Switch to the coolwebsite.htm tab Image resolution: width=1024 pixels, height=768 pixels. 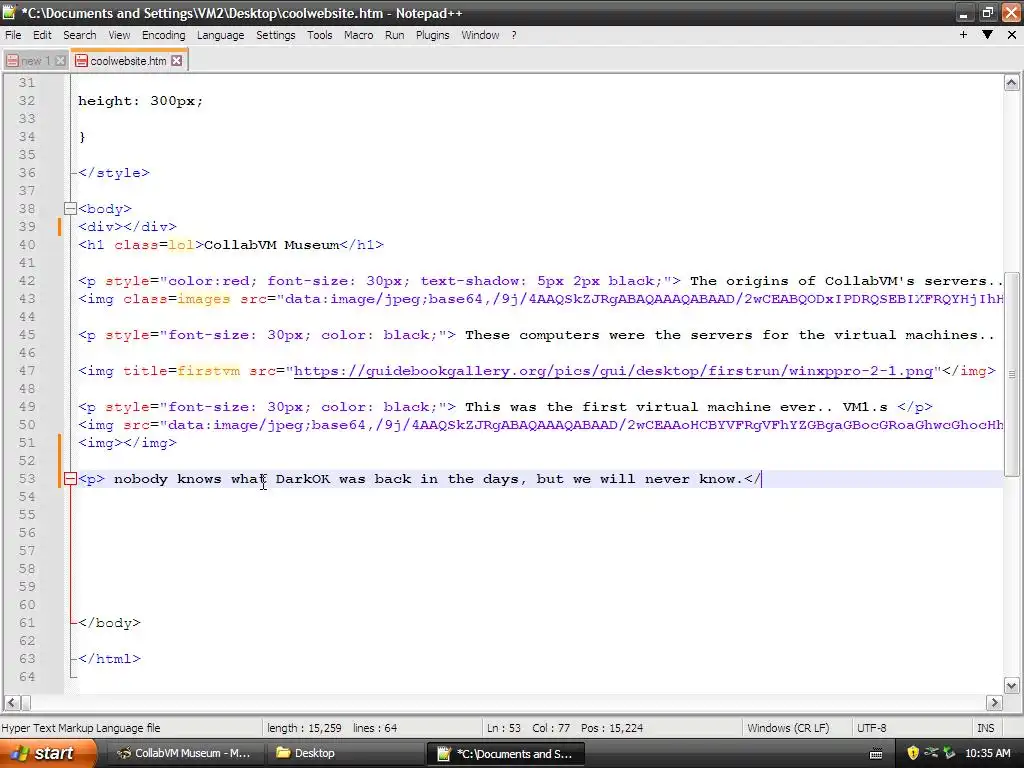tap(128, 61)
